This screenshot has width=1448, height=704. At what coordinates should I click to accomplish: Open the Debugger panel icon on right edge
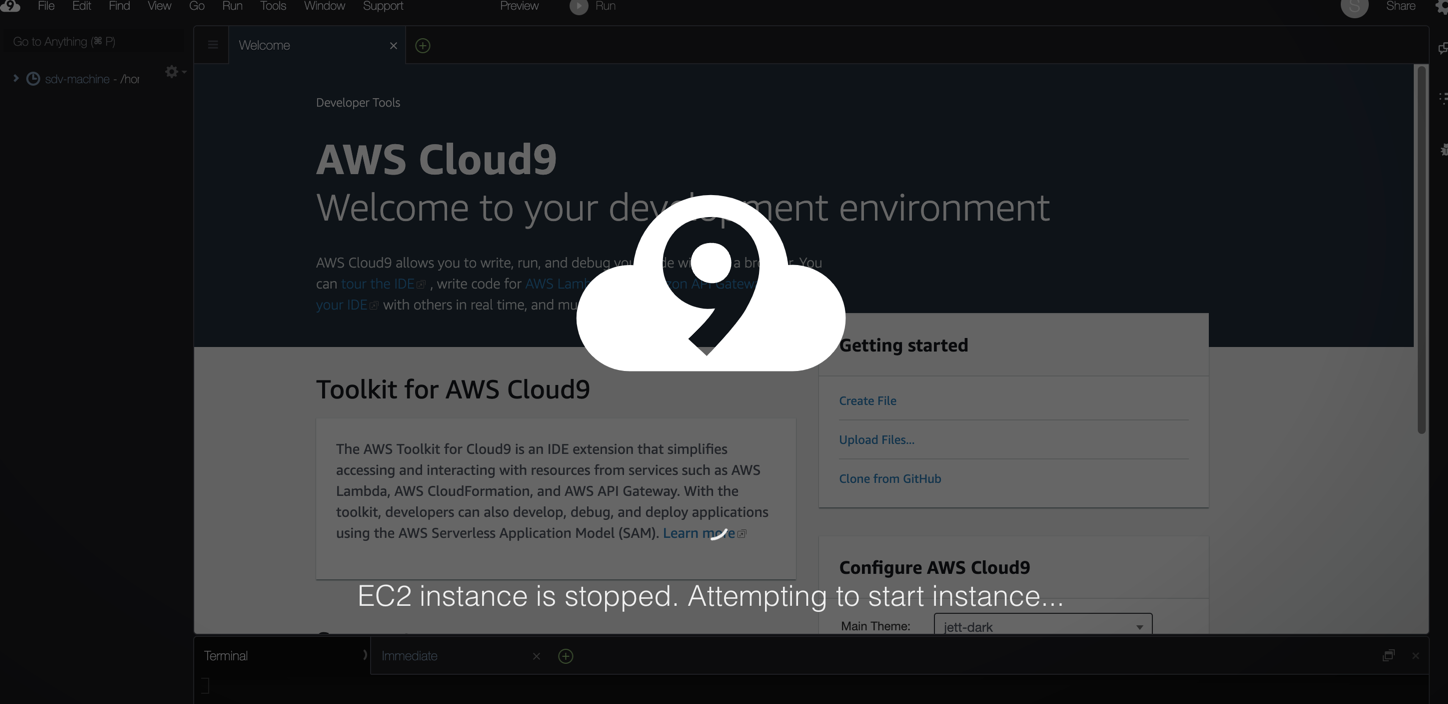click(x=1442, y=150)
